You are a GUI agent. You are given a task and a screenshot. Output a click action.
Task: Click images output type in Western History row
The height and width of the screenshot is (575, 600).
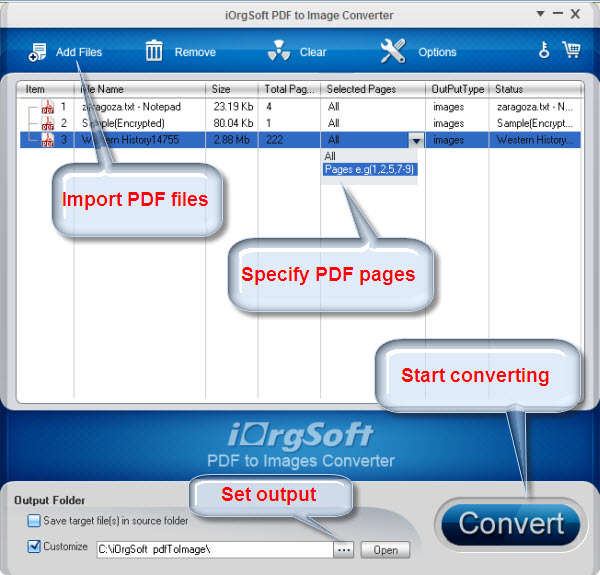click(448, 140)
